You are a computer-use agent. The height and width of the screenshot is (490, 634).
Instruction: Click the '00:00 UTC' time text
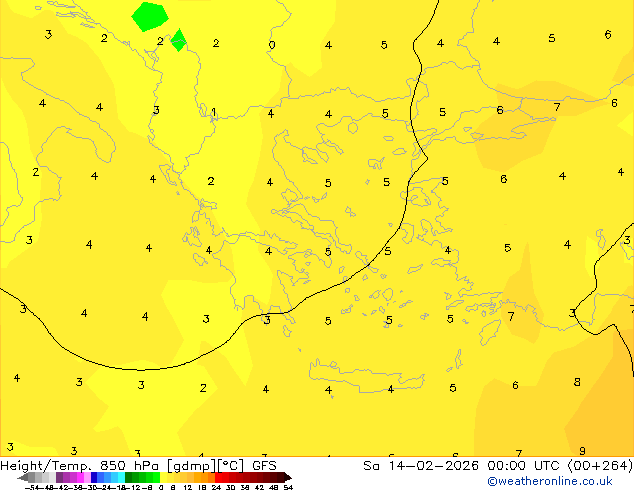coord(526,466)
